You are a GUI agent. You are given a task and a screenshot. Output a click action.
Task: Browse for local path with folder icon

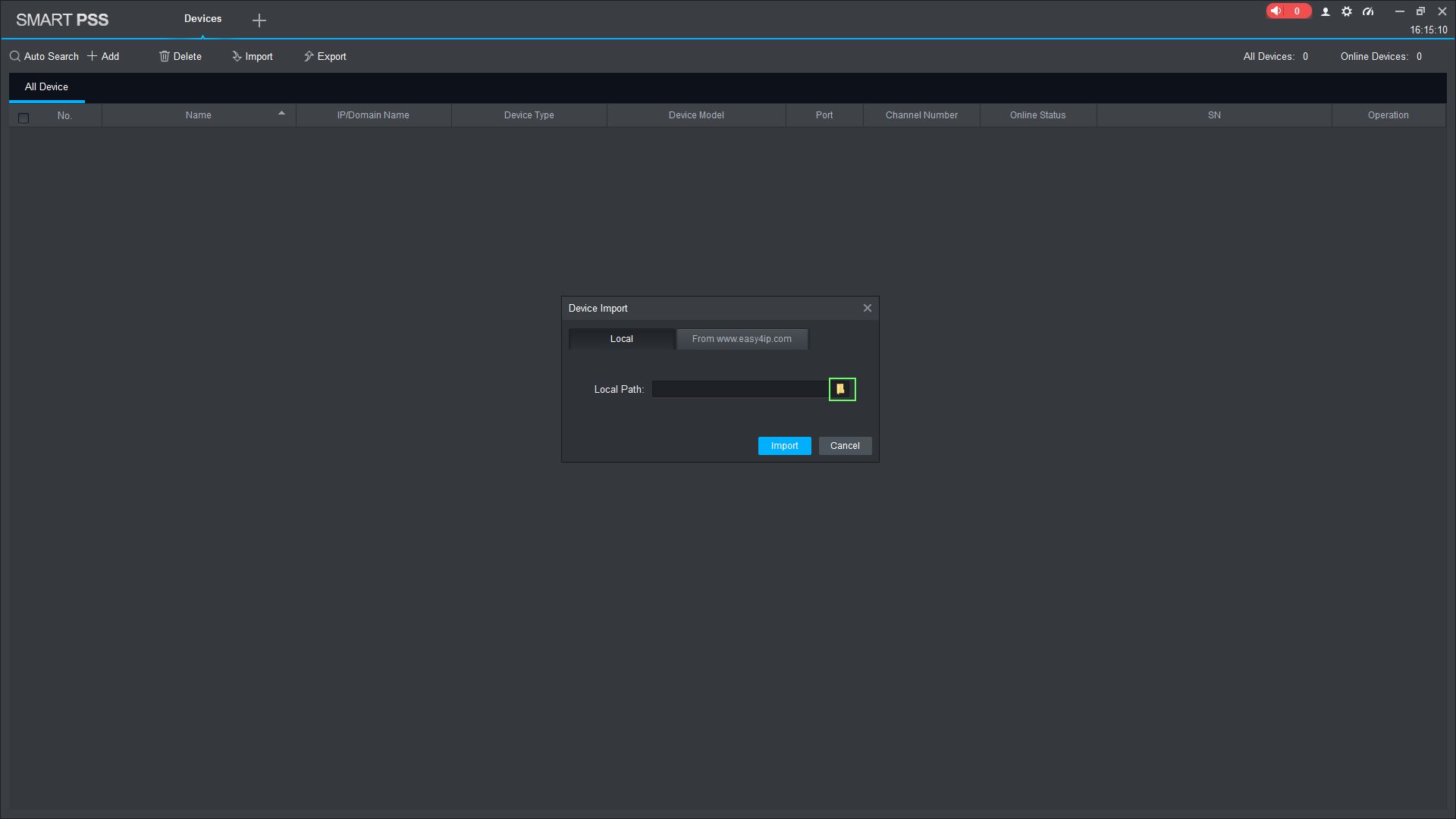coord(842,389)
